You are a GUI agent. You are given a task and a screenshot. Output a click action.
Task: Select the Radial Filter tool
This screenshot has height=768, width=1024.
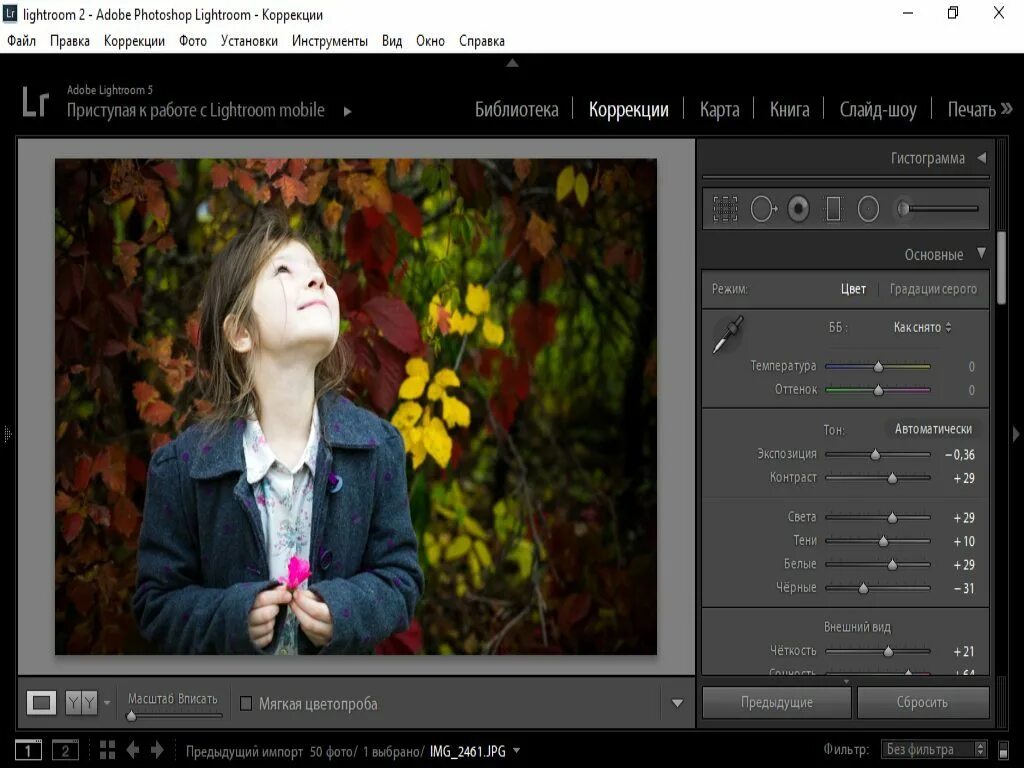[x=868, y=209]
